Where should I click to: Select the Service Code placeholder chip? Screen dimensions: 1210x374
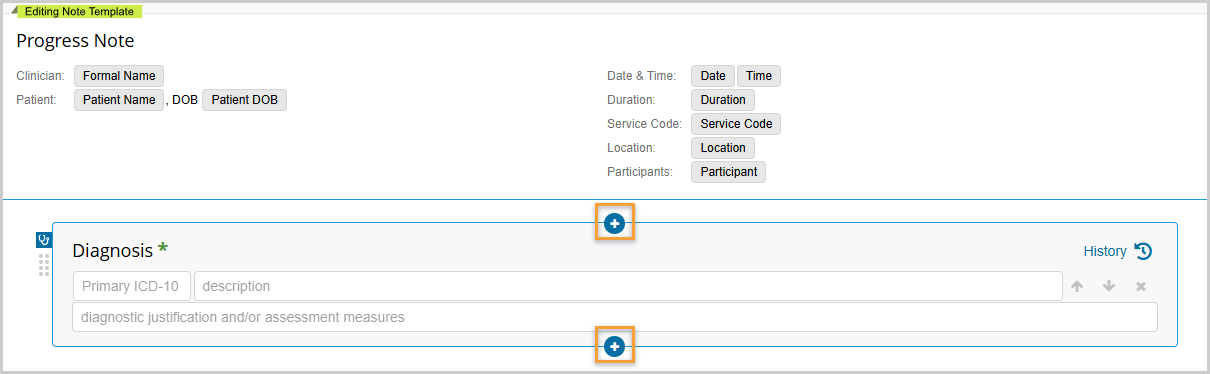pos(736,124)
